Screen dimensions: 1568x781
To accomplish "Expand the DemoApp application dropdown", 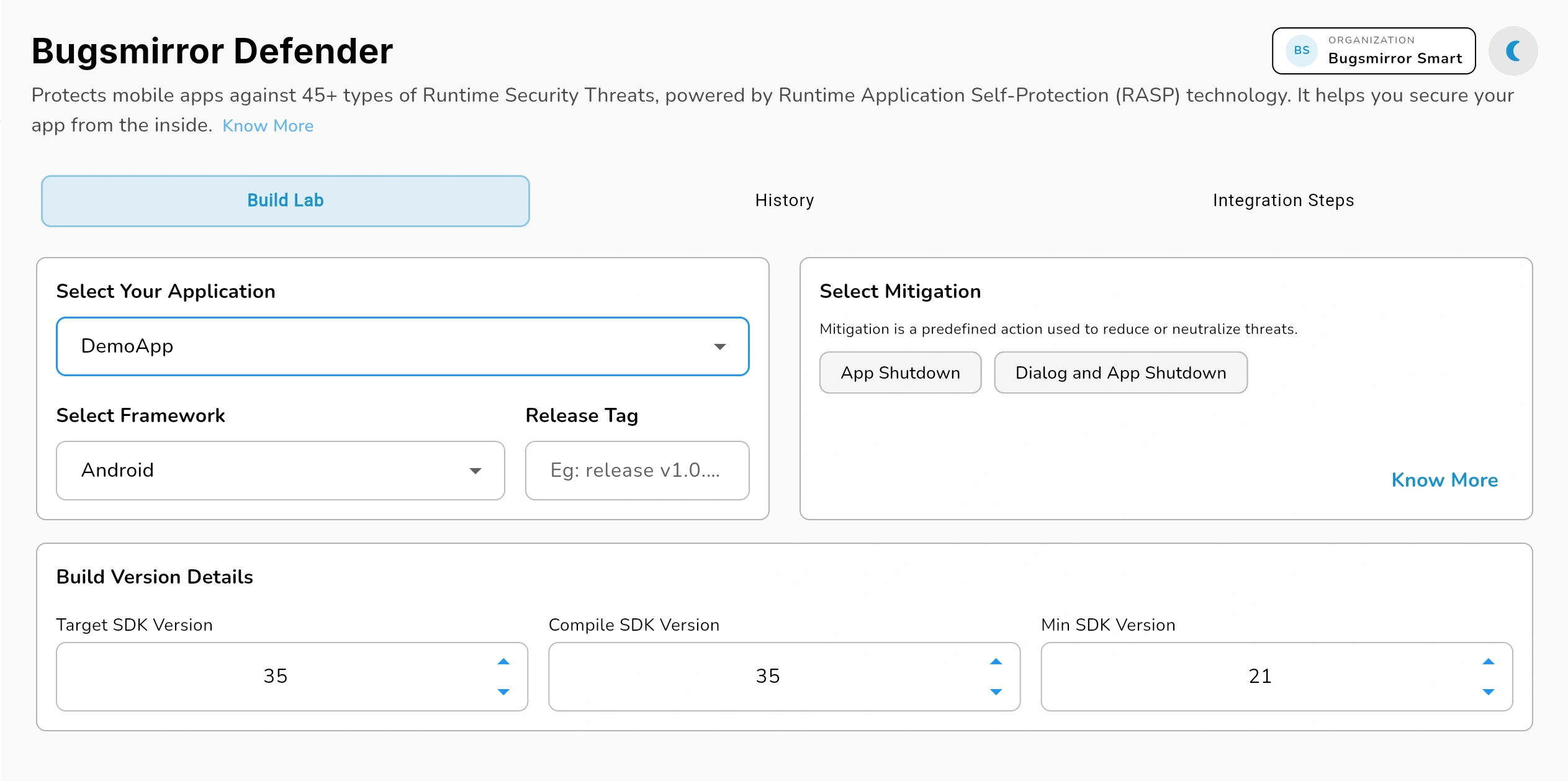I will pyautogui.click(x=403, y=346).
